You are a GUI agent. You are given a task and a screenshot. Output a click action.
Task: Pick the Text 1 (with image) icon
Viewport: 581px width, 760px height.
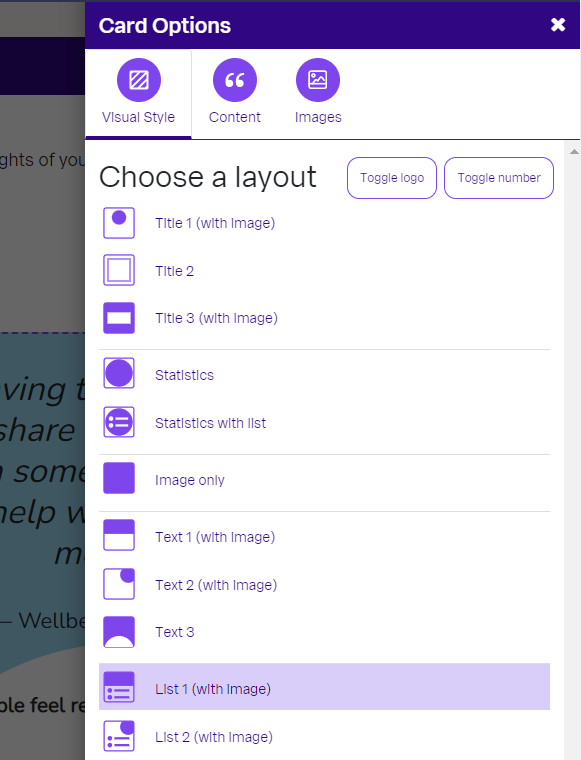[119, 536]
